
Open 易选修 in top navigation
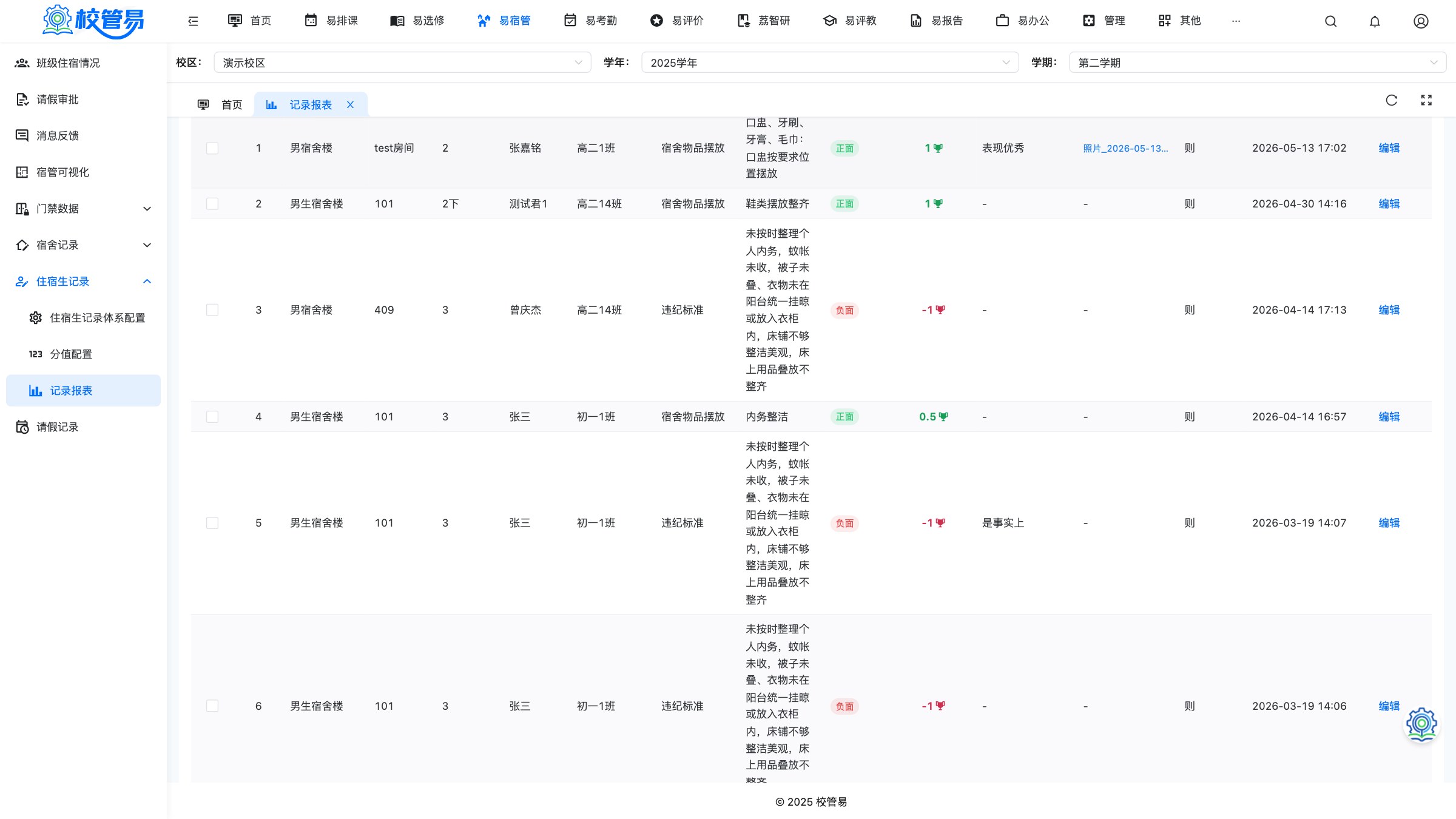coord(417,21)
